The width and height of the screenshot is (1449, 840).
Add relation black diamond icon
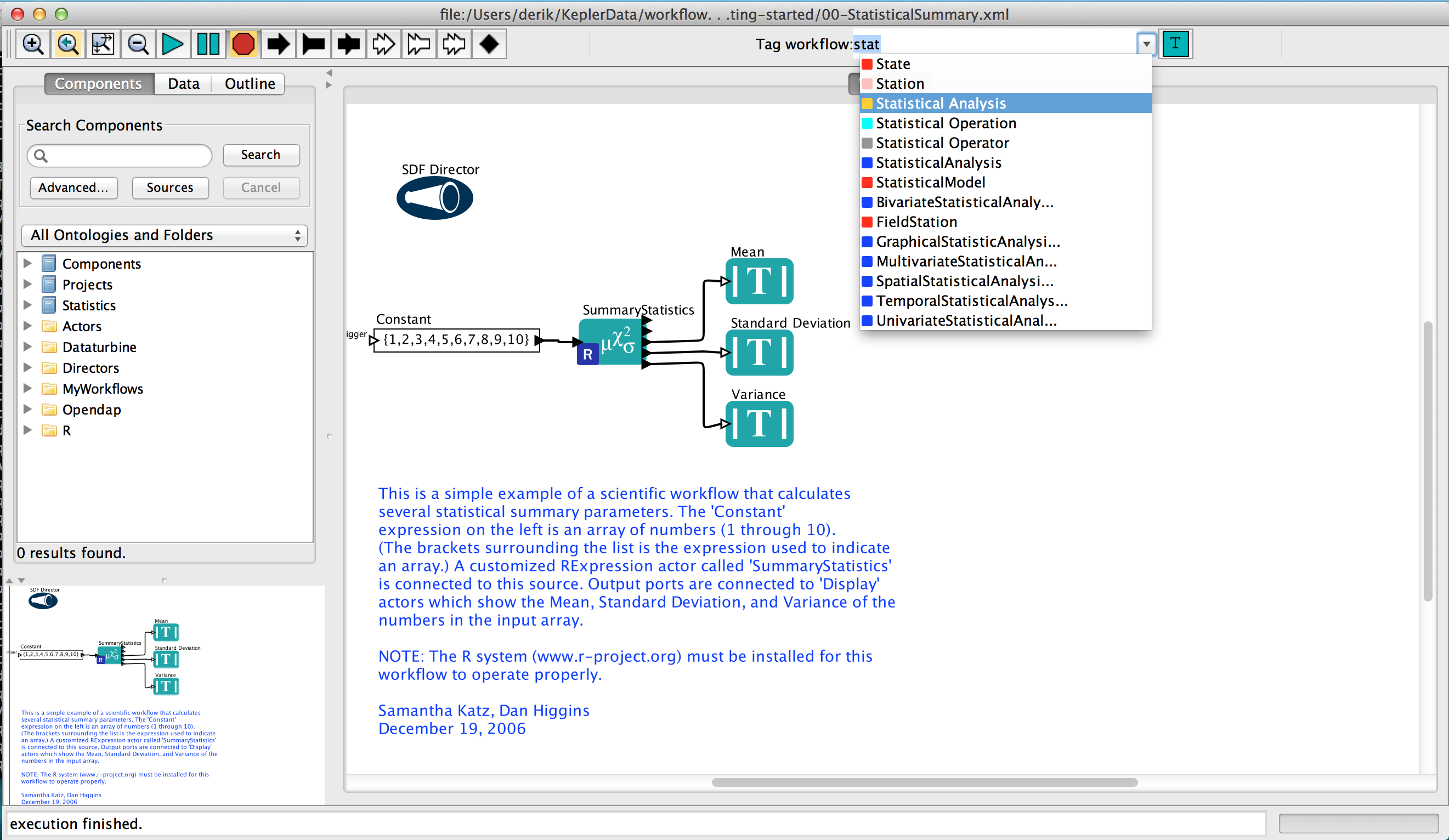(x=489, y=44)
